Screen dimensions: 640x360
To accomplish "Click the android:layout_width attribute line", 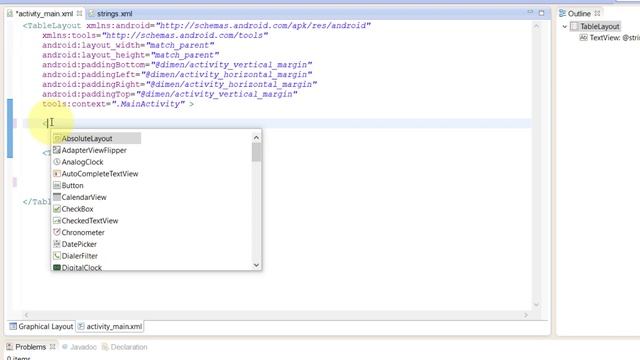I will (x=128, y=45).
